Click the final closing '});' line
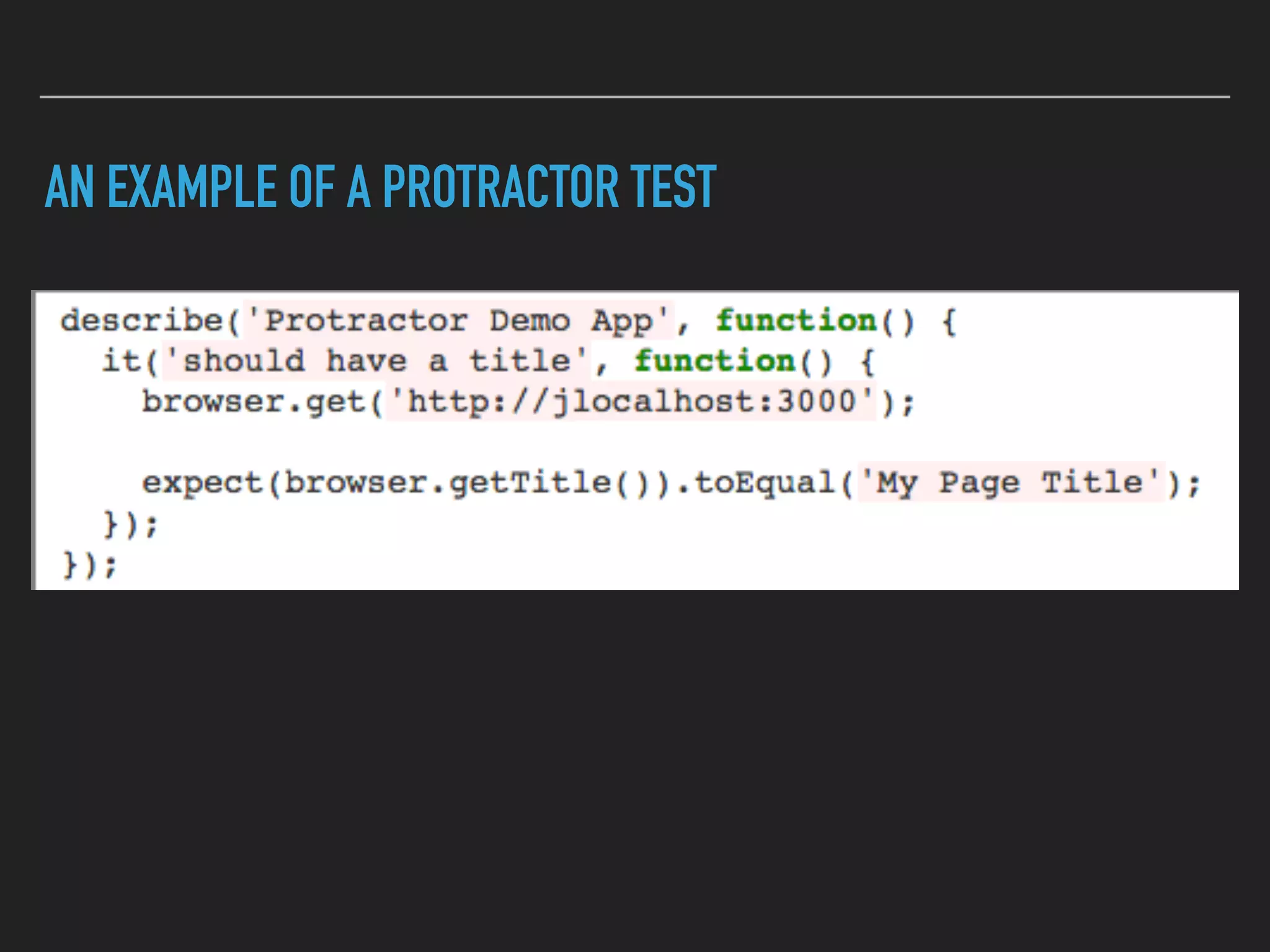1270x952 pixels. 89,565
